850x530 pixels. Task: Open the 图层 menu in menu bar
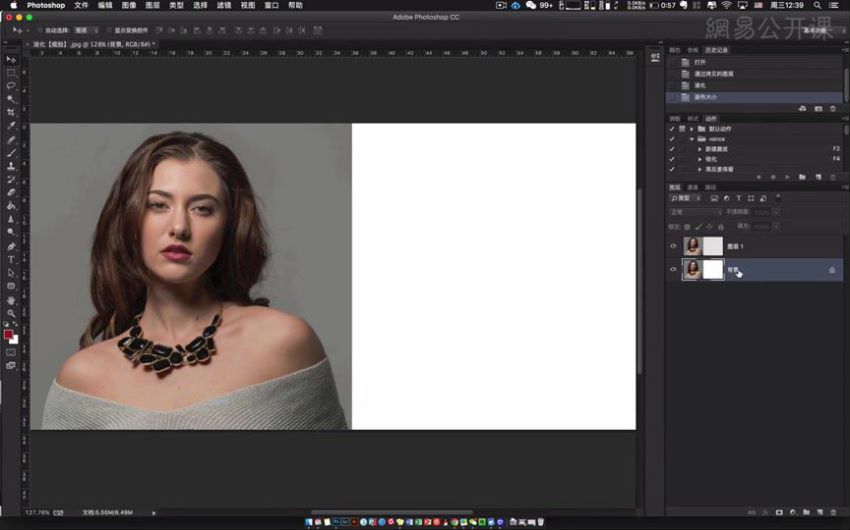[x=153, y=5]
